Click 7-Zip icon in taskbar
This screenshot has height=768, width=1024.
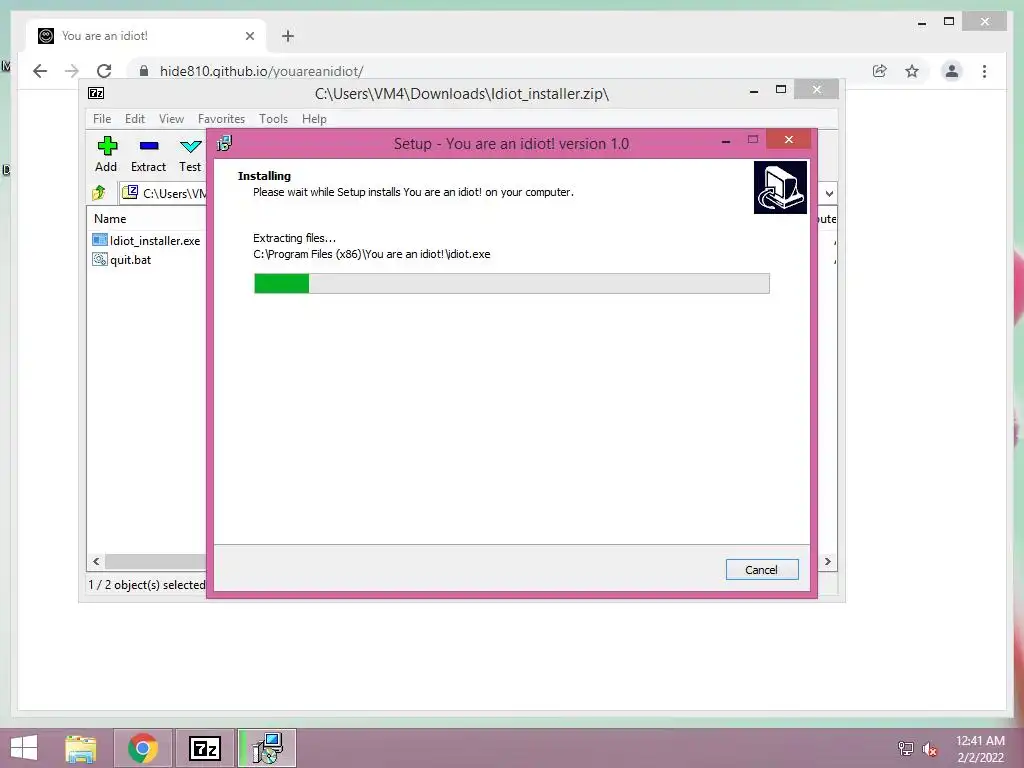pyautogui.click(x=204, y=748)
